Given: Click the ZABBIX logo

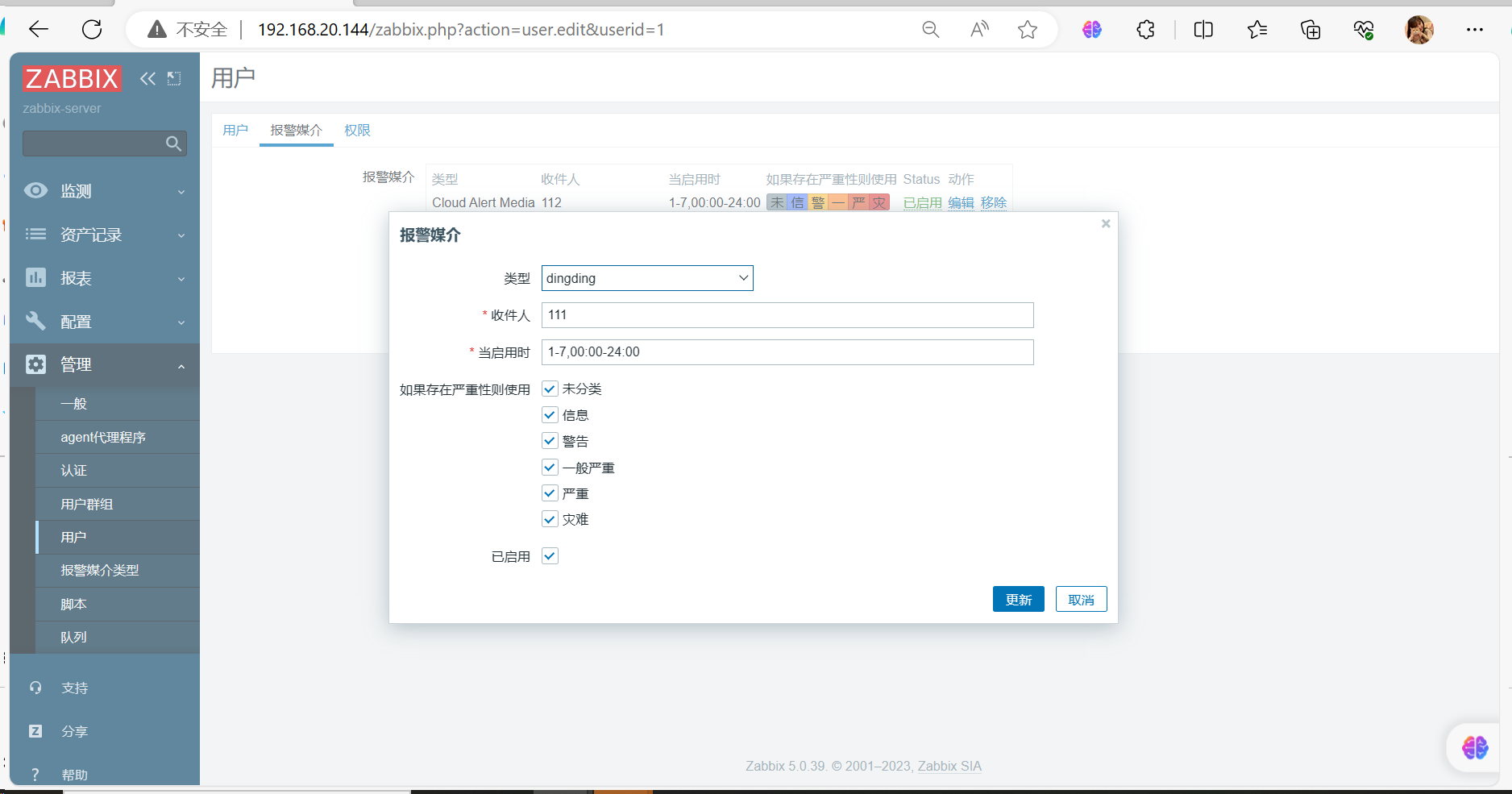Looking at the screenshot, I should pos(72,78).
